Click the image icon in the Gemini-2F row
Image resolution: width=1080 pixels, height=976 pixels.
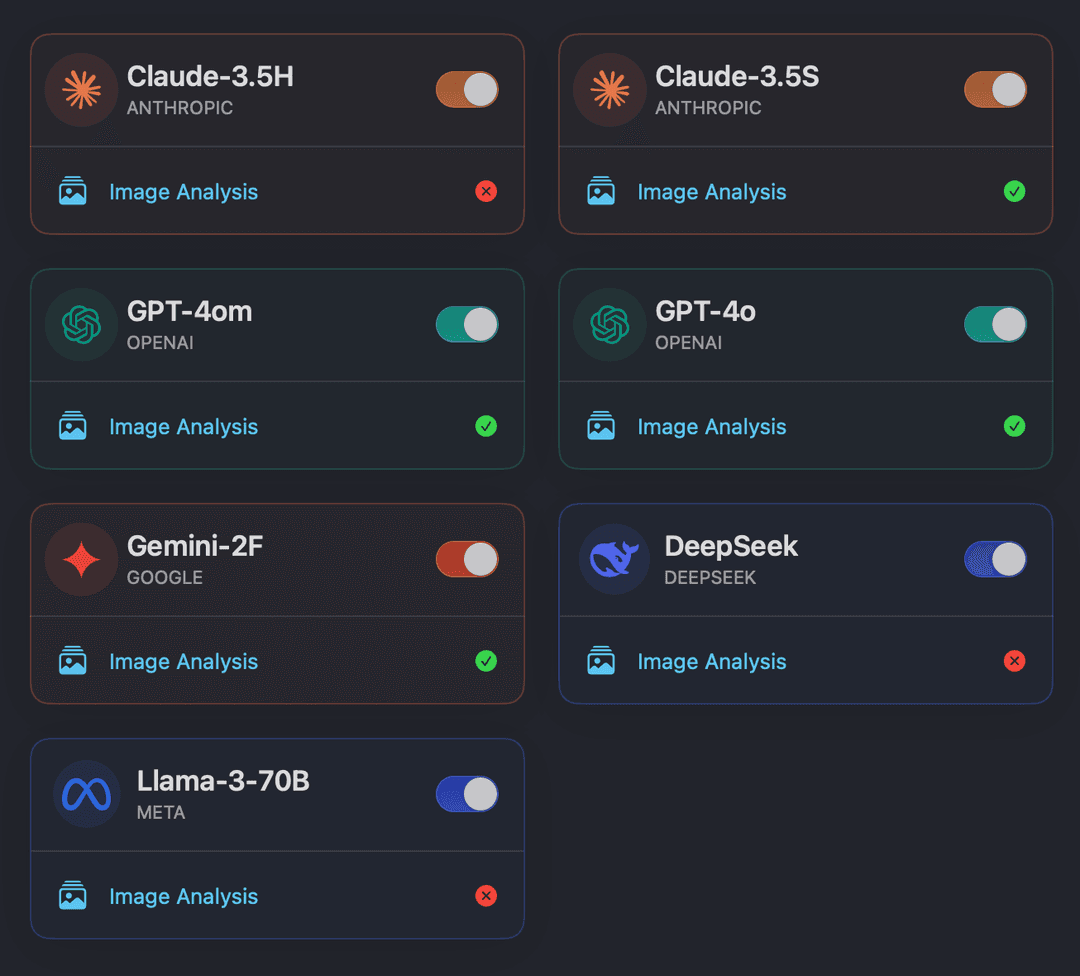(72, 661)
